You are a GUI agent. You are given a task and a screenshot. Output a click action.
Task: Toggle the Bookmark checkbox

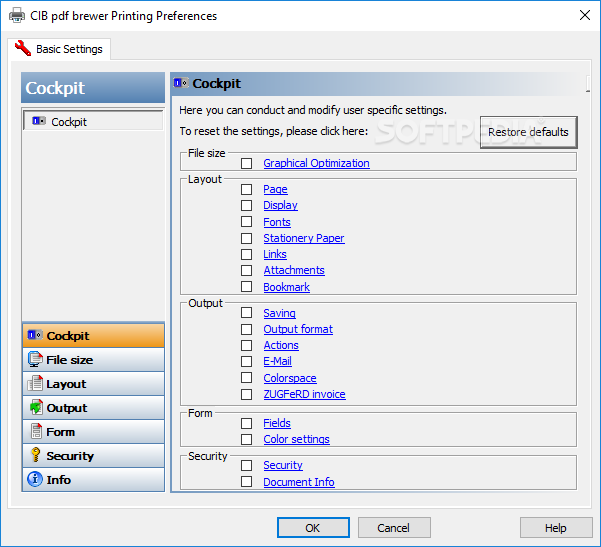point(246,287)
